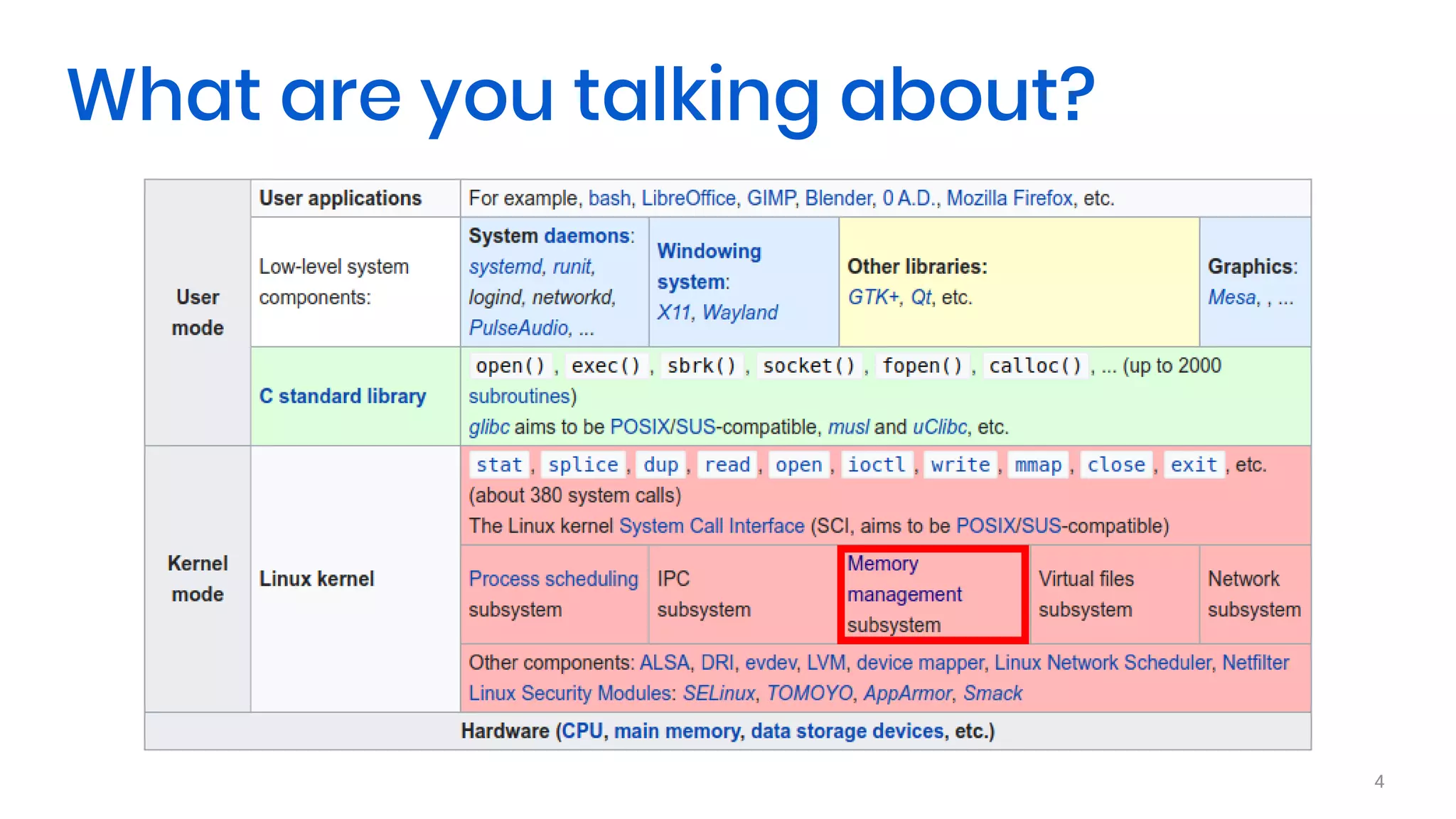Click the slide number 4

[x=1379, y=781]
